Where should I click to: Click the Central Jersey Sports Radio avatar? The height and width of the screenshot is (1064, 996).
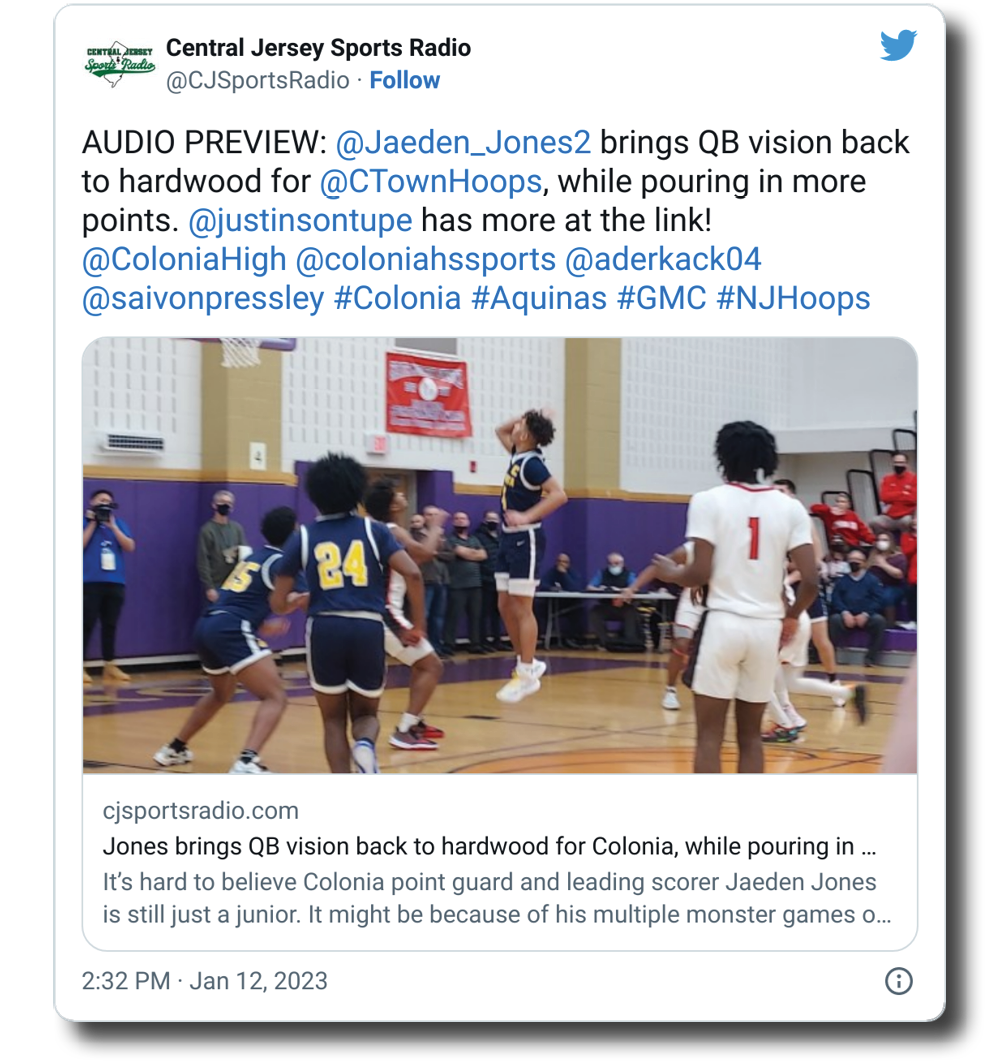120,64
